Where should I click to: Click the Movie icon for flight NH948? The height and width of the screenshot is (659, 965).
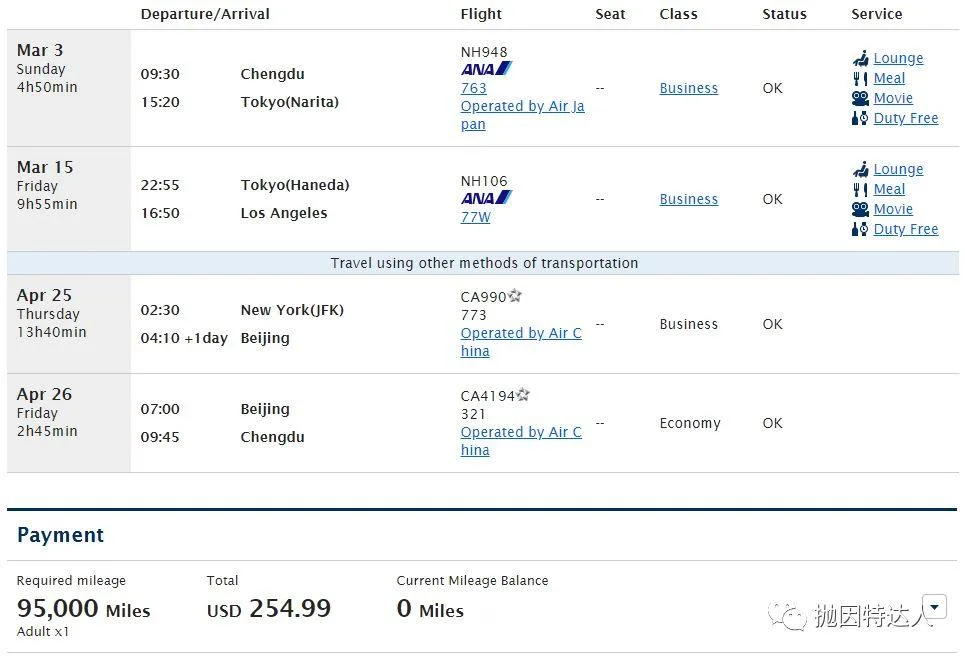pyautogui.click(x=860, y=98)
